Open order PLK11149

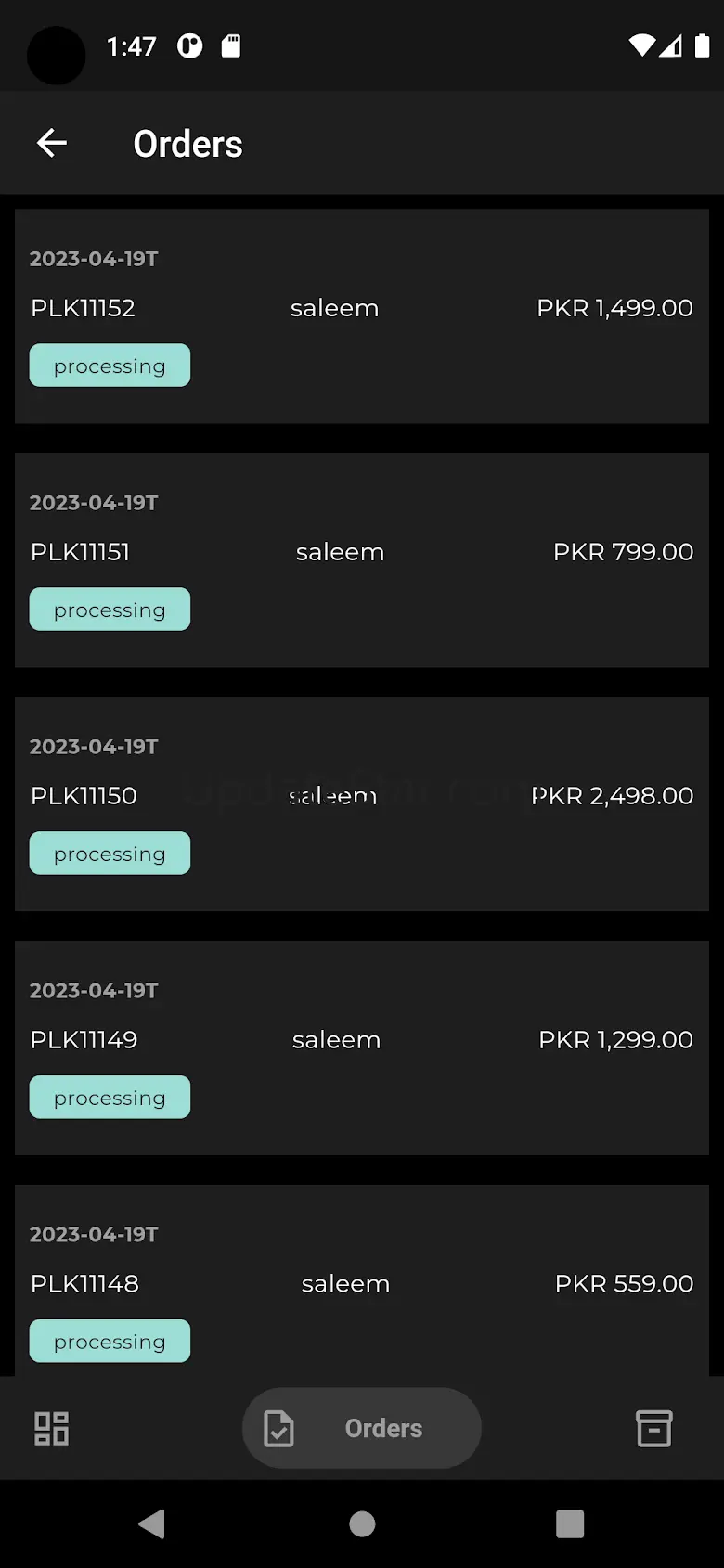click(x=362, y=1048)
